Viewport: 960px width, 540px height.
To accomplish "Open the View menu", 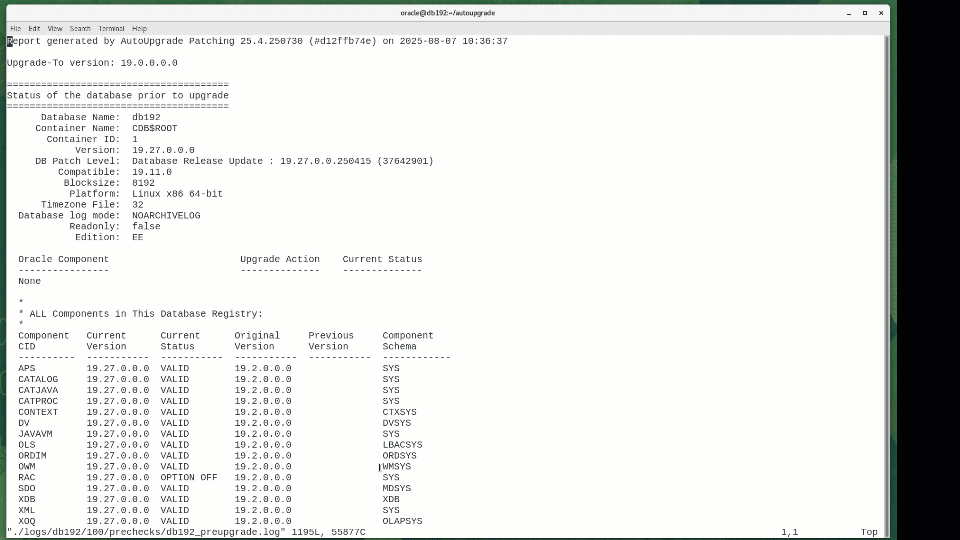I will 55,28.
